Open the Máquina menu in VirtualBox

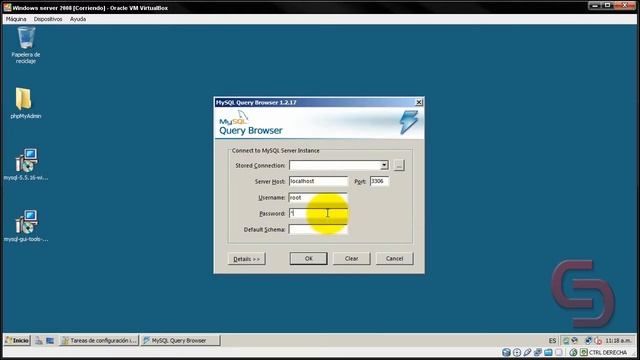[x=16, y=19]
